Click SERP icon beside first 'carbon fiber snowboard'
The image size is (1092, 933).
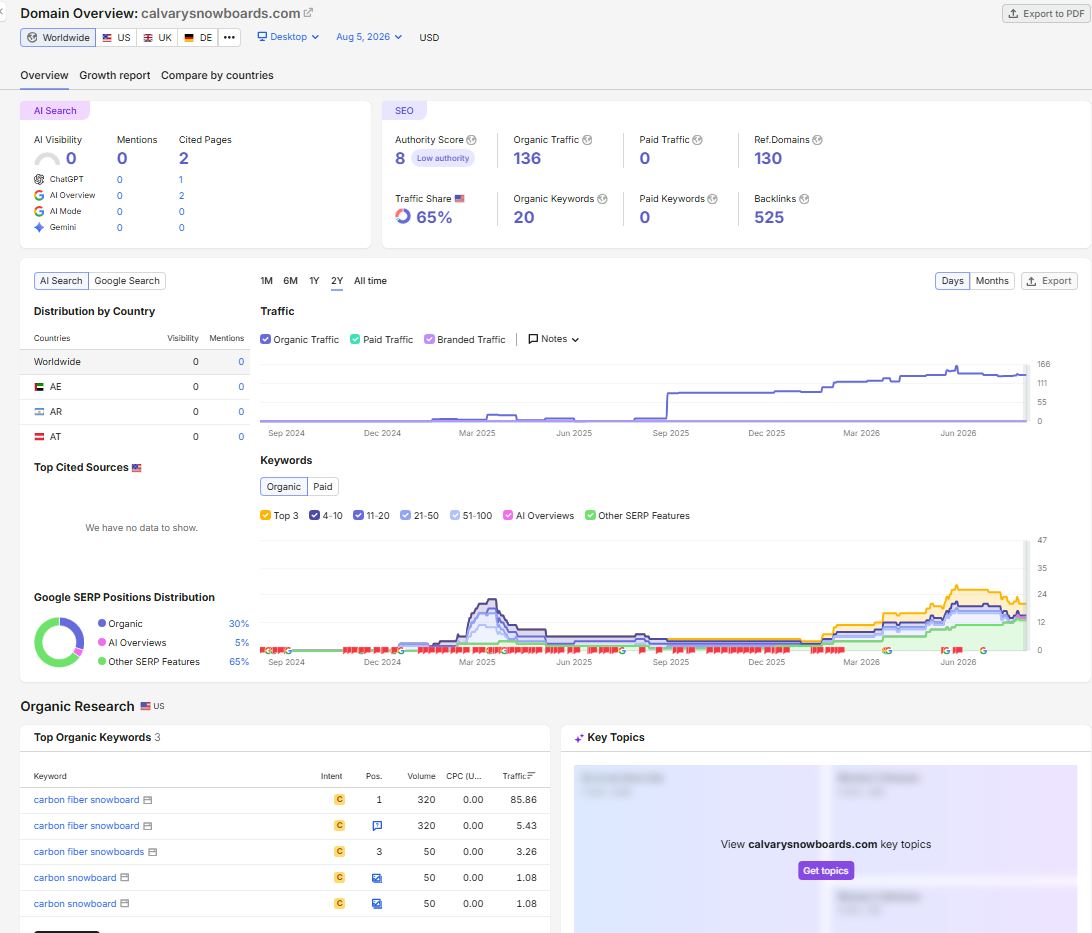tap(148, 800)
